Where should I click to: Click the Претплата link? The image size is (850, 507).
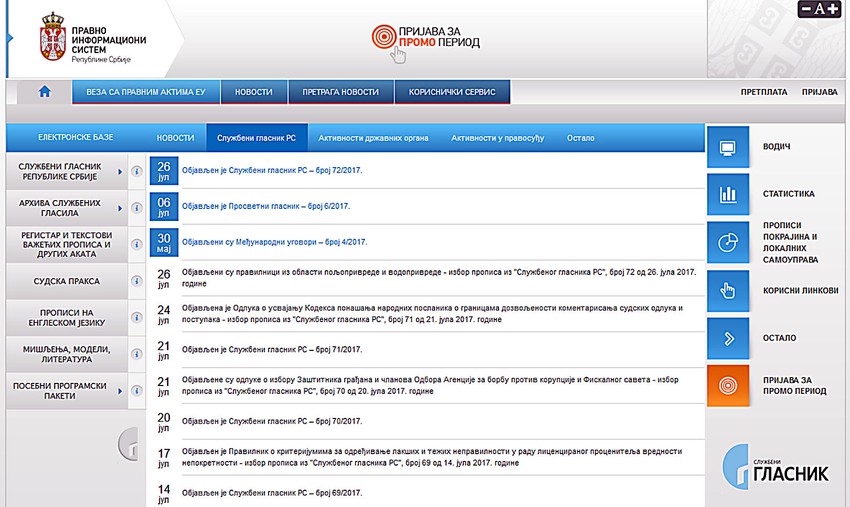(x=764, y=92)
